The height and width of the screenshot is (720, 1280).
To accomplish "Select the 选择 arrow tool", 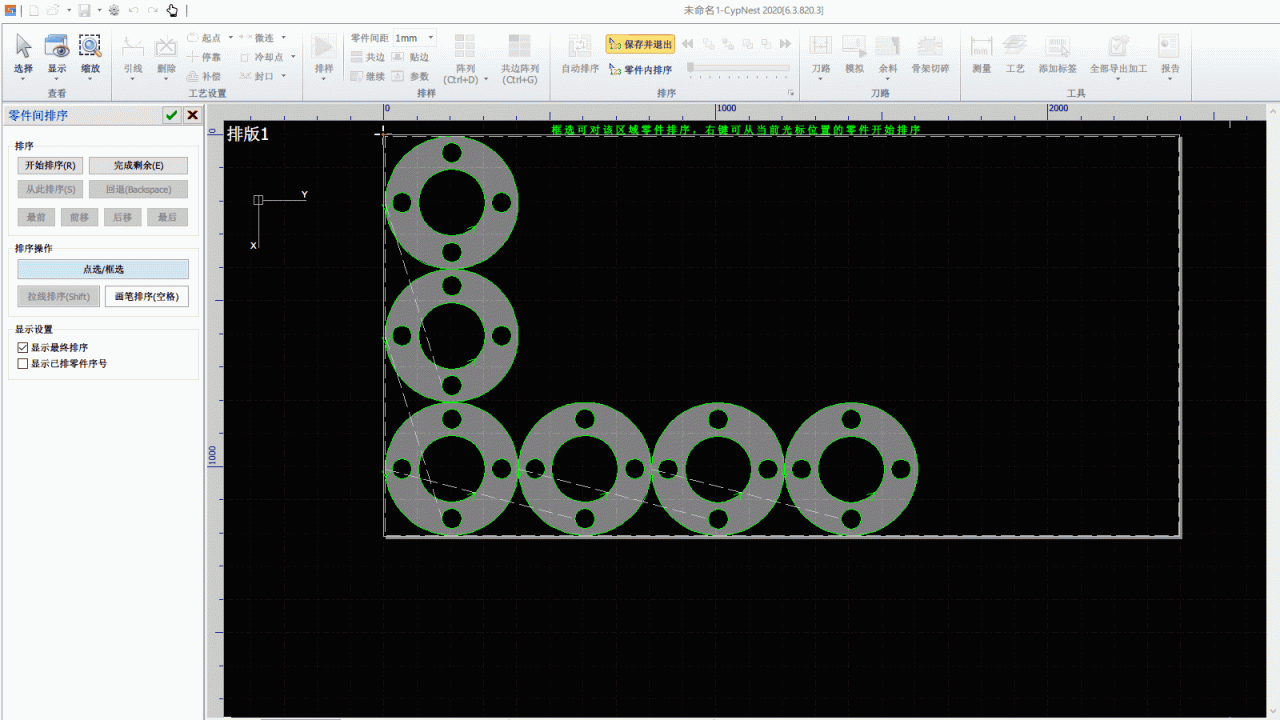I will (x=23, y=52).
